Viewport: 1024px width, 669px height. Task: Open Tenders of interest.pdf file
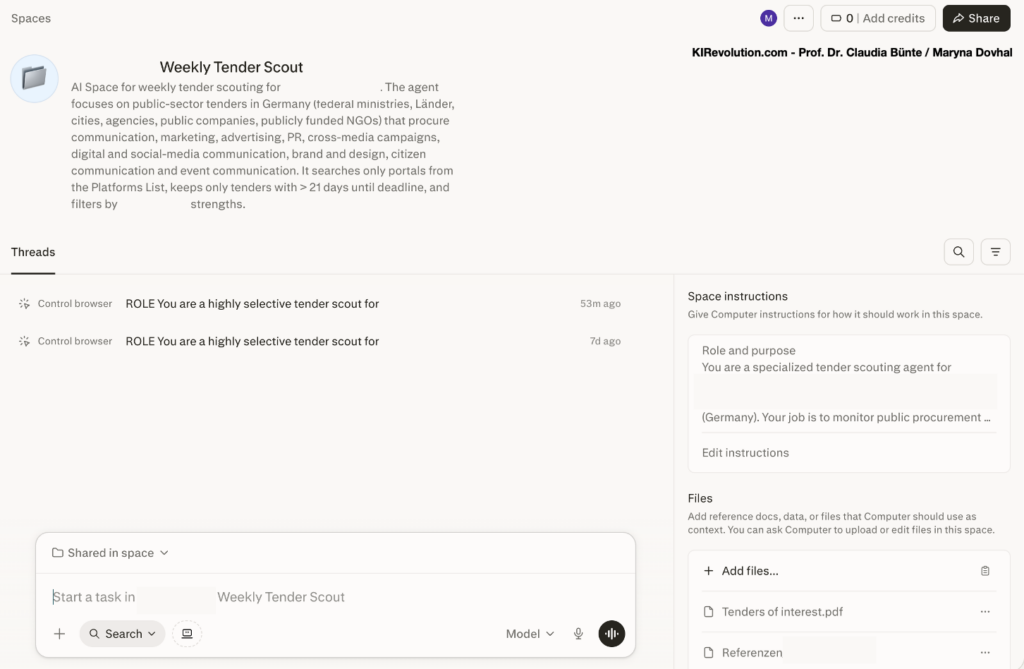click(x=782, y=612)
